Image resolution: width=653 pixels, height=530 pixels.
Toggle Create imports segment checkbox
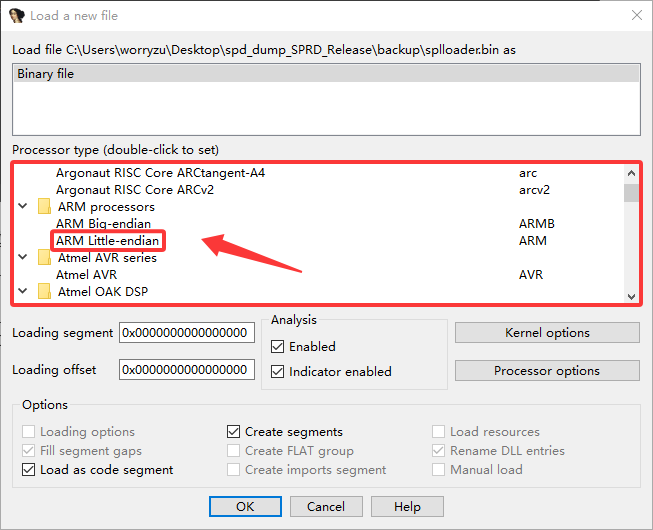tap(234, 470)
